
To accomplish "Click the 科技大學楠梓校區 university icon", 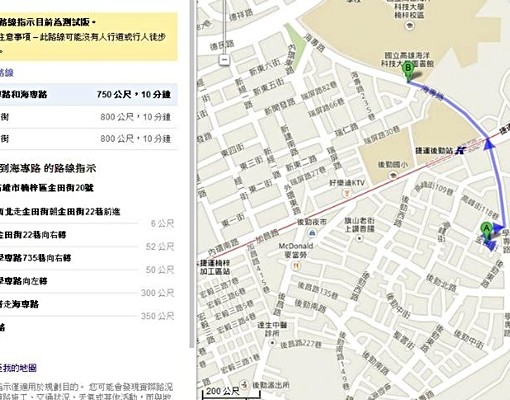I will point(409,25).
